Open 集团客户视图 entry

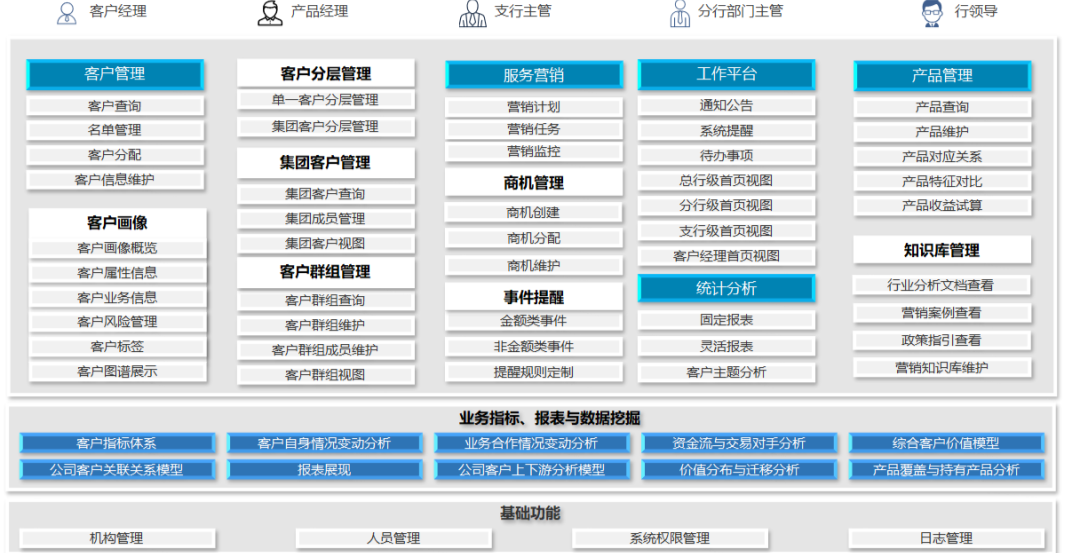pyautogui.click(x=325, y=243)
